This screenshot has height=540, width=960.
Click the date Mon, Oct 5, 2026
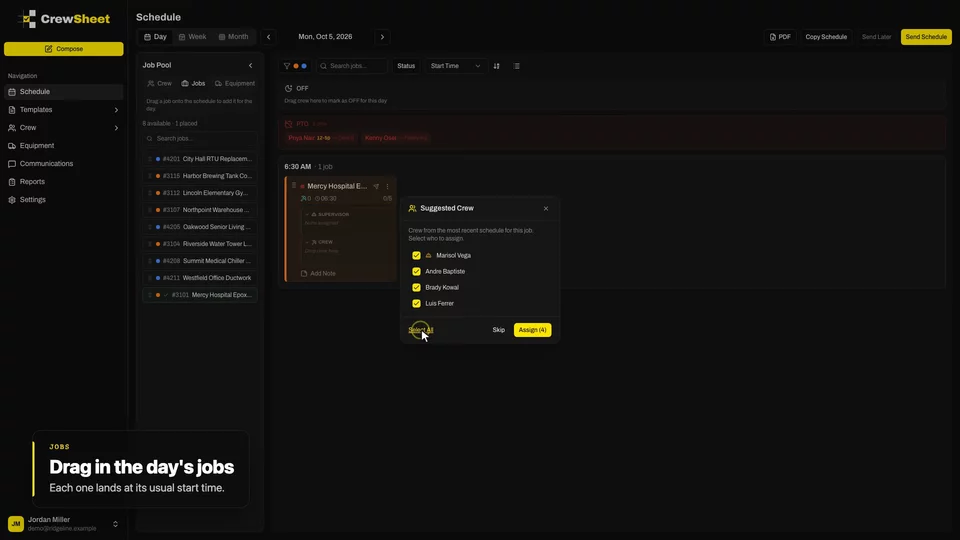point(325,37)
